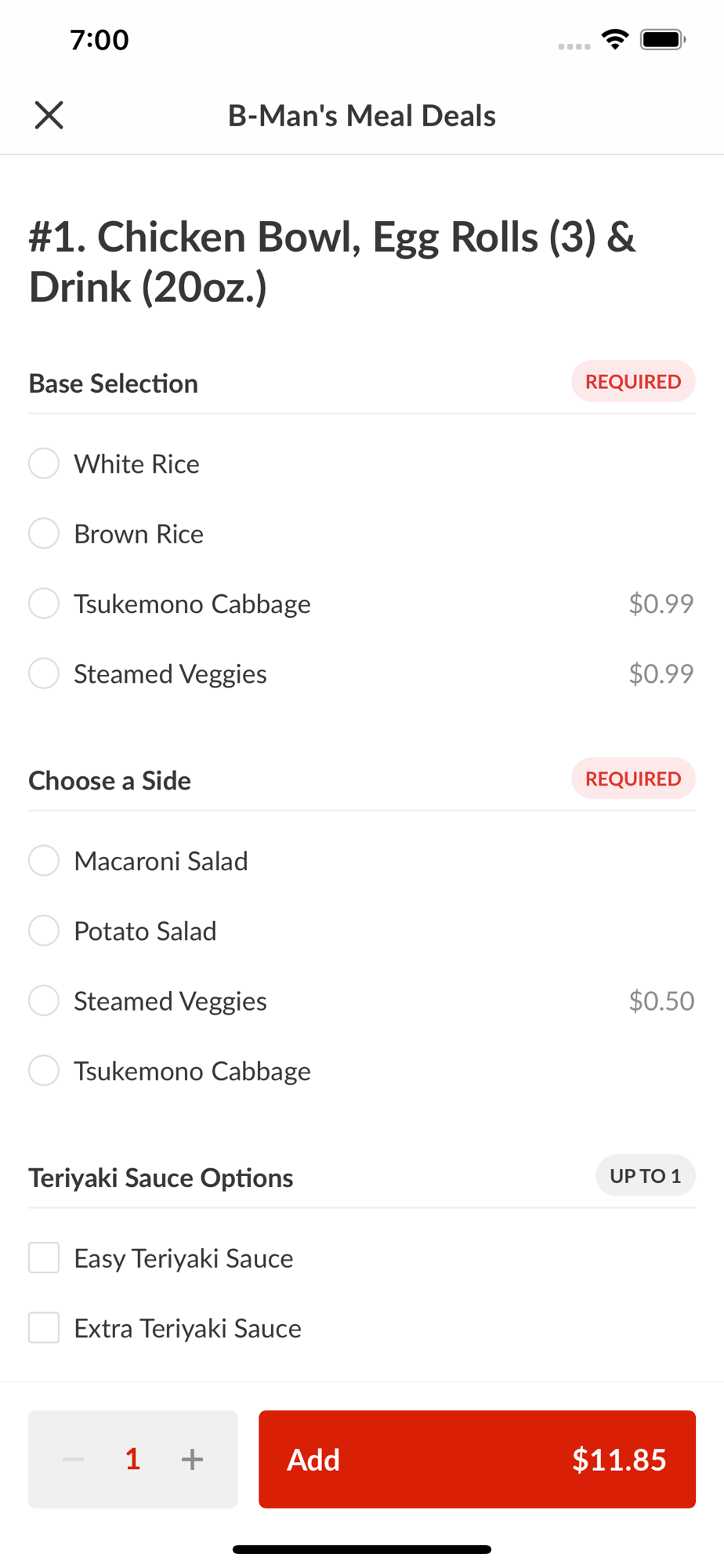724x1568 pixels.
Task: Choose Macaroni Salad as side
Action: 44,860
